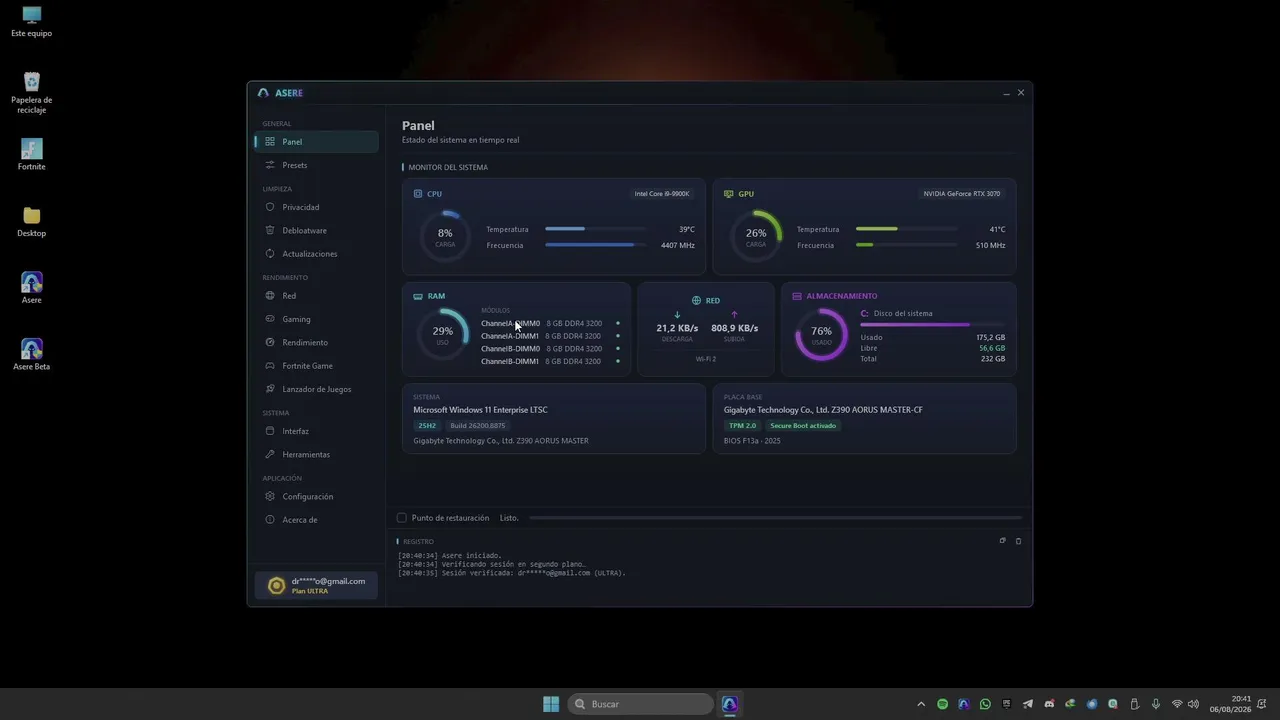1280x720 pixels.
Task: Click the CPU chip icon in monitor card
Action: tap(418, 194)
